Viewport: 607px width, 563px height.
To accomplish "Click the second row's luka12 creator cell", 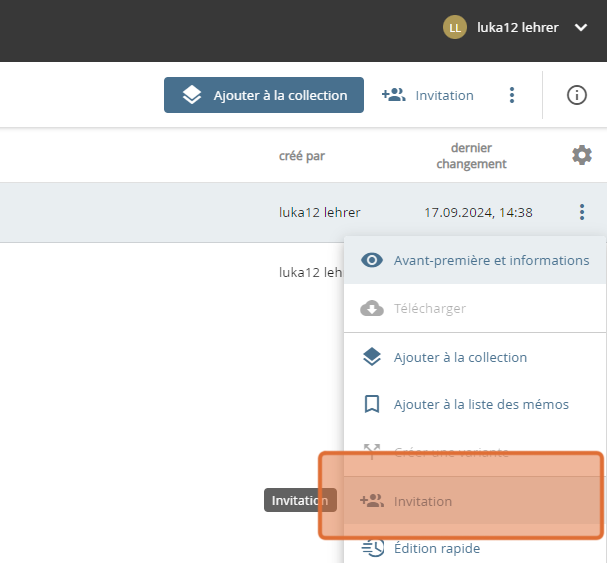I will coord(310,271).
